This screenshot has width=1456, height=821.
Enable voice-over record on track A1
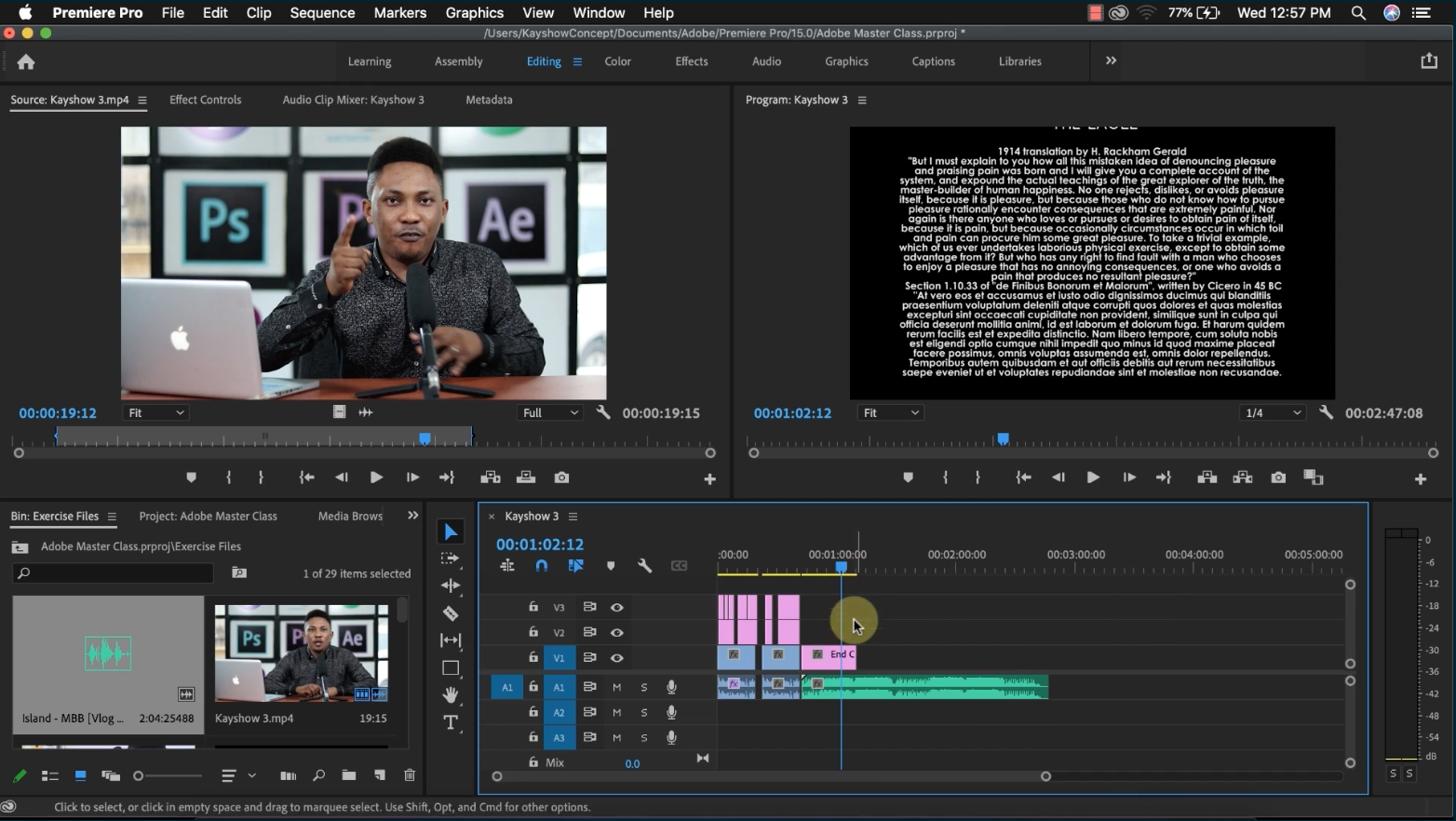pos(671,687)
